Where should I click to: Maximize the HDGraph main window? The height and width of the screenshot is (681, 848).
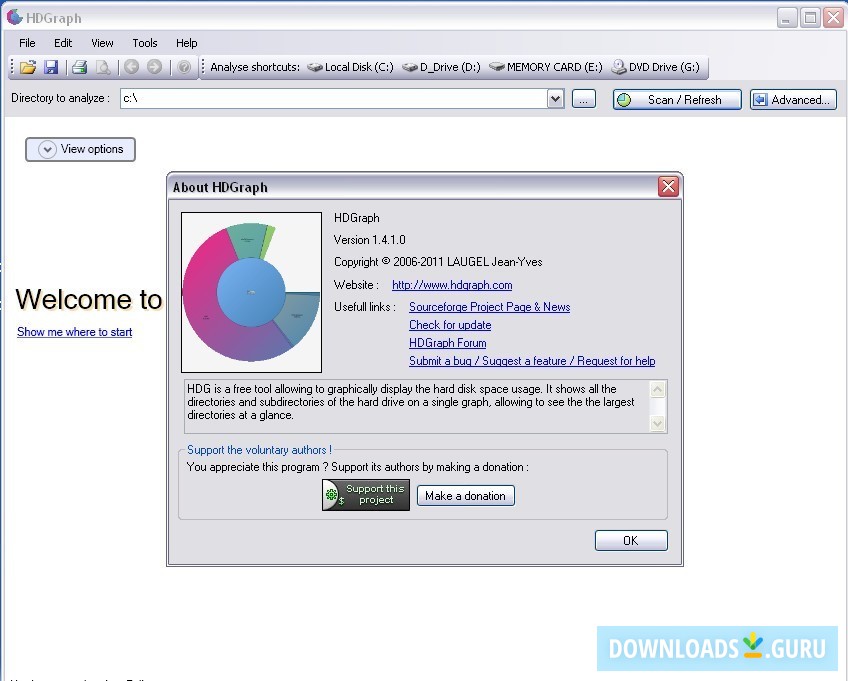pos(810,18)
